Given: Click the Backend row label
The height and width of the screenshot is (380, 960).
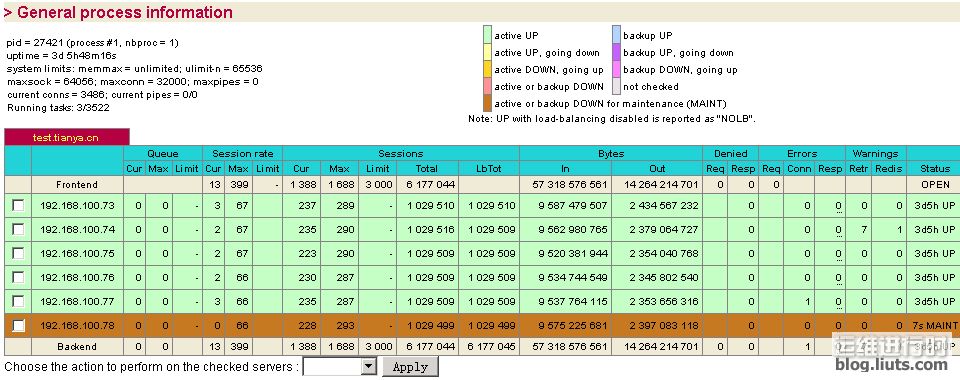Looking at the screenshot, I should click(77, 346).
